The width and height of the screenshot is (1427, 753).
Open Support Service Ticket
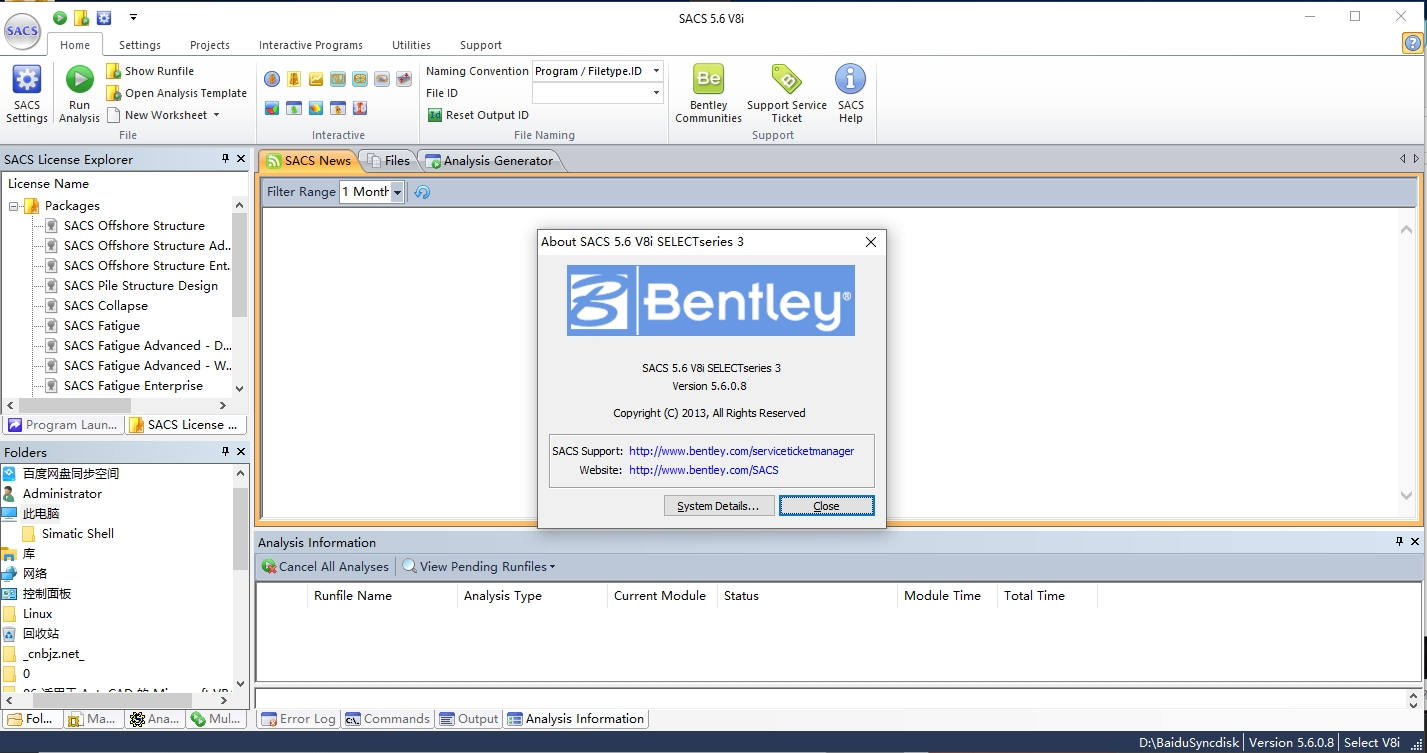(787, 95)
